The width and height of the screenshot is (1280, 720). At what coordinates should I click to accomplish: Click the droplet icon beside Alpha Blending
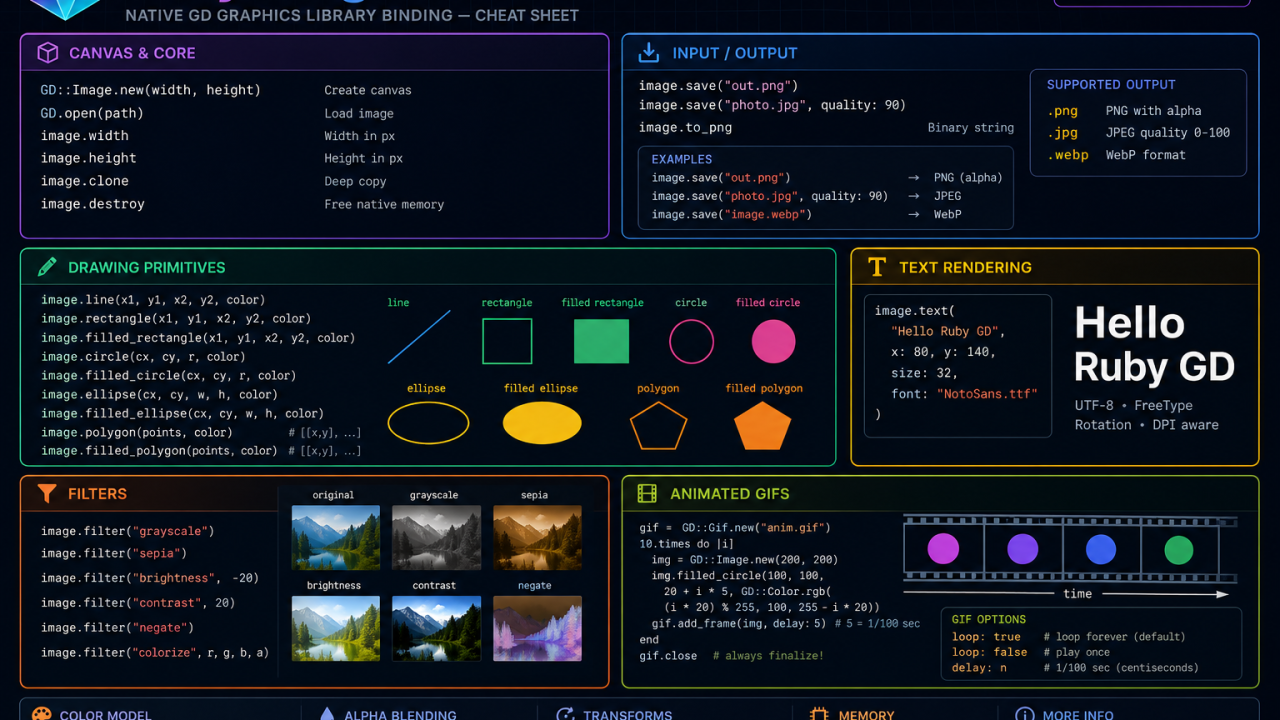[x=326, y=715]
